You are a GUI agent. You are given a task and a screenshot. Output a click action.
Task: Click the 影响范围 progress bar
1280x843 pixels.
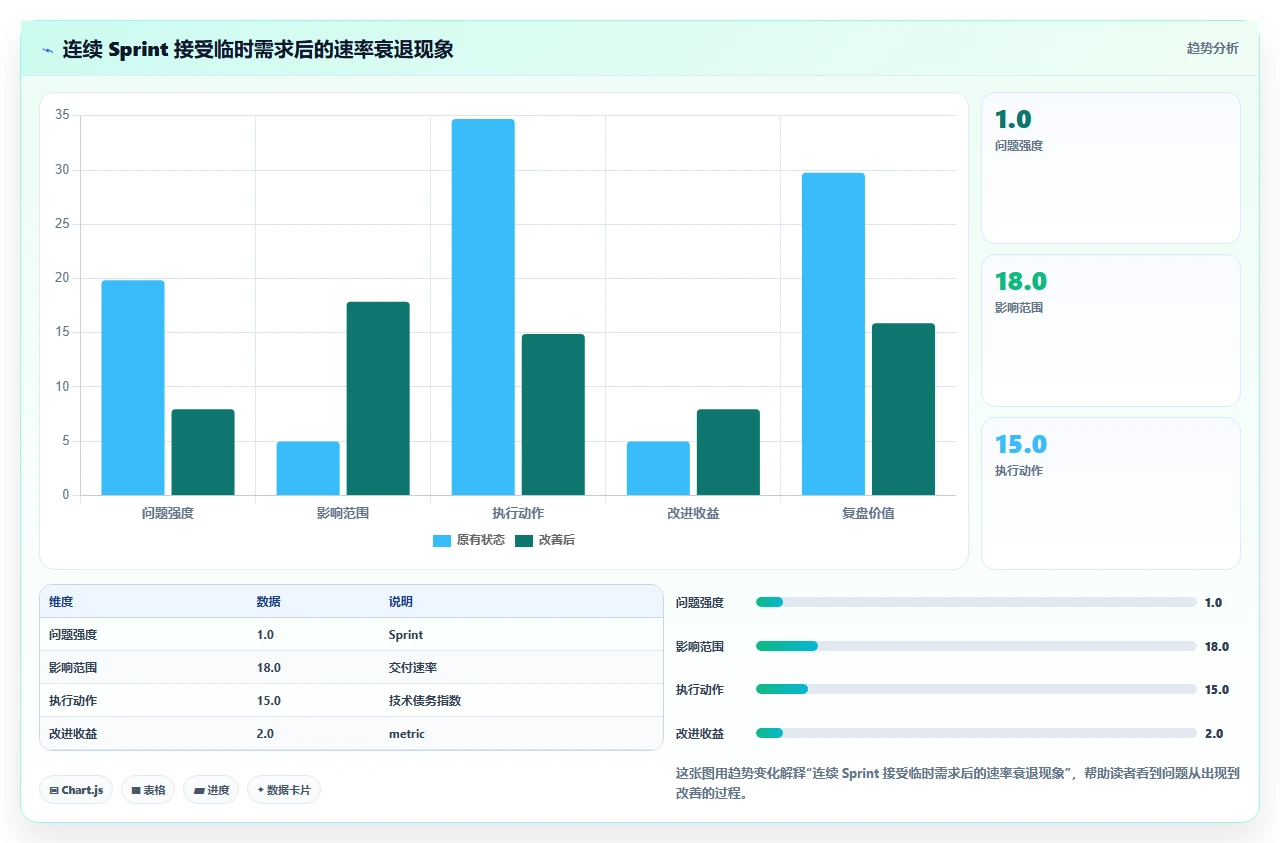[976, 646]
